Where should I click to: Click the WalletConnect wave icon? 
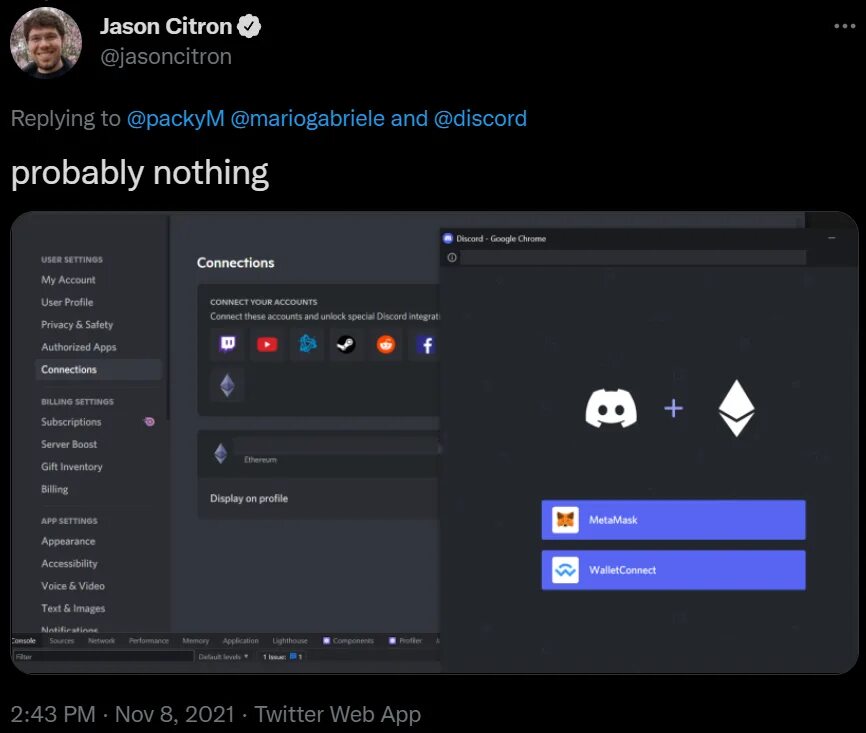[566, 570]
